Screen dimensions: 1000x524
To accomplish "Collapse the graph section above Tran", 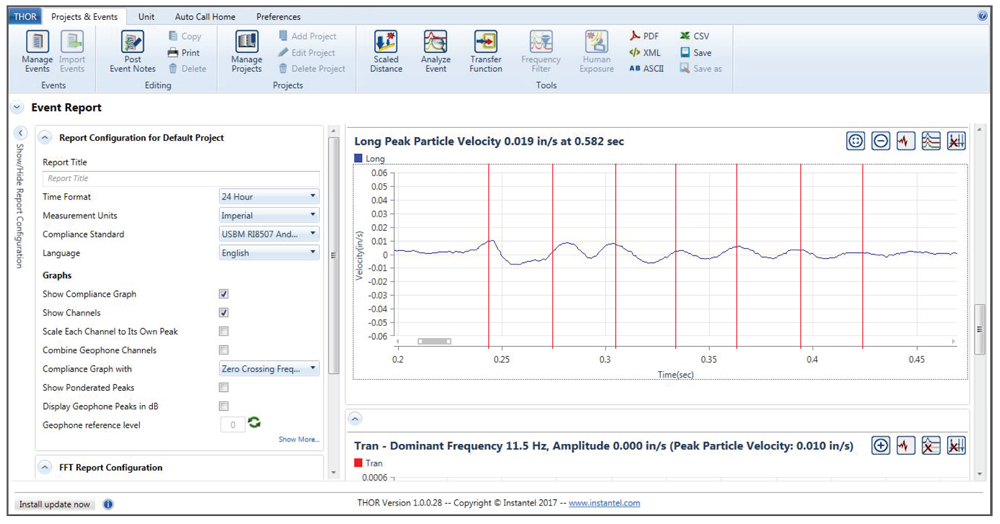I will click(x=355, y=419).
